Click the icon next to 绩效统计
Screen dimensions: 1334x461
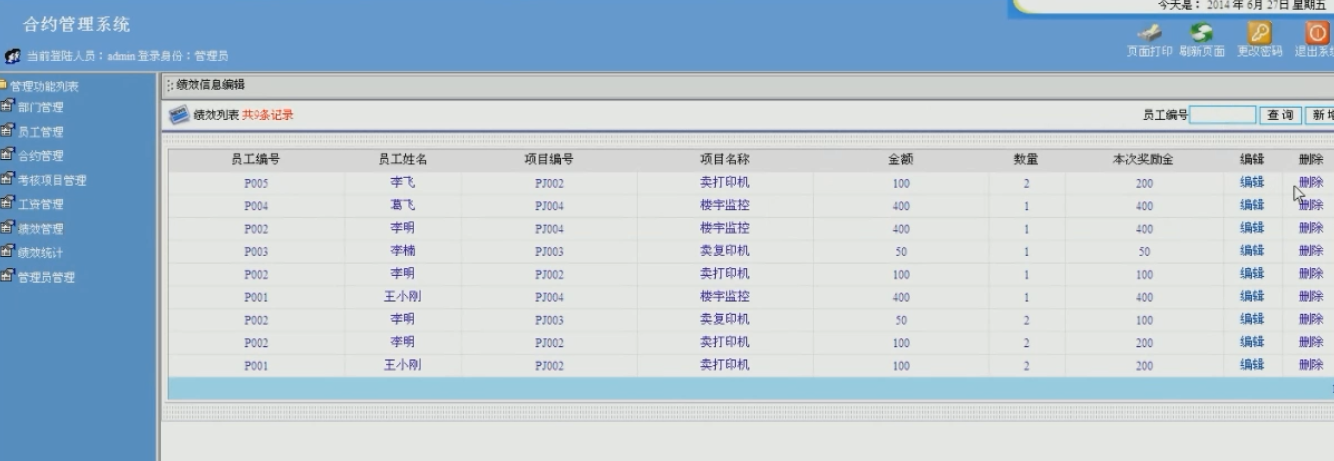click(8, 252)
